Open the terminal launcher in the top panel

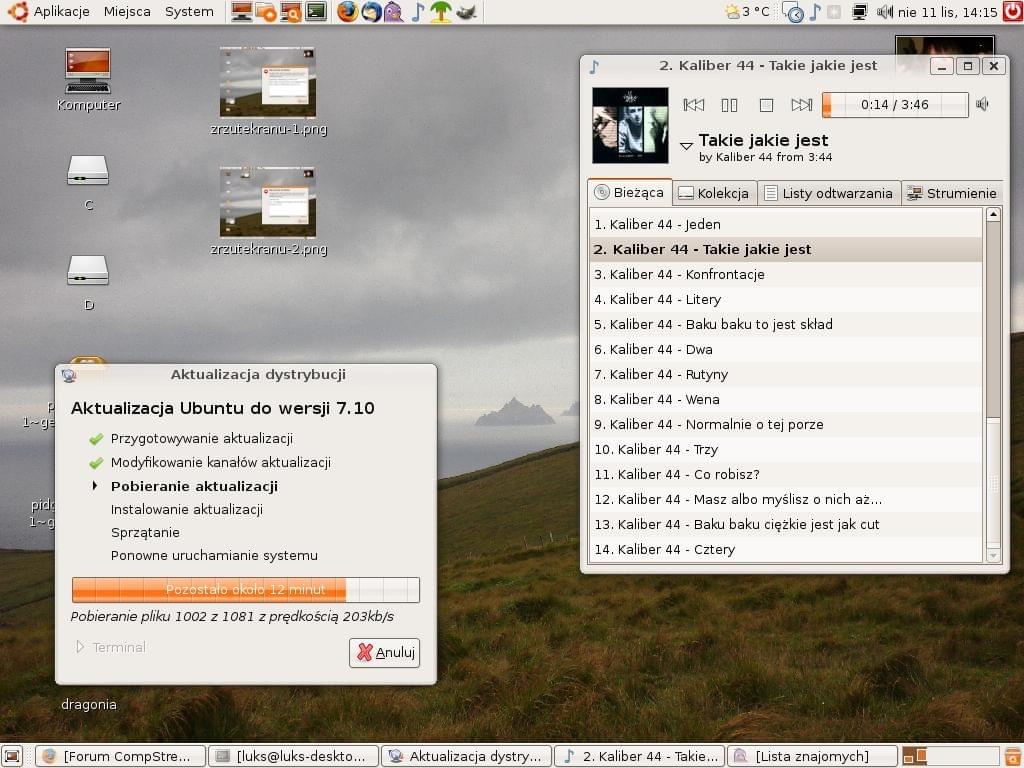316,12
